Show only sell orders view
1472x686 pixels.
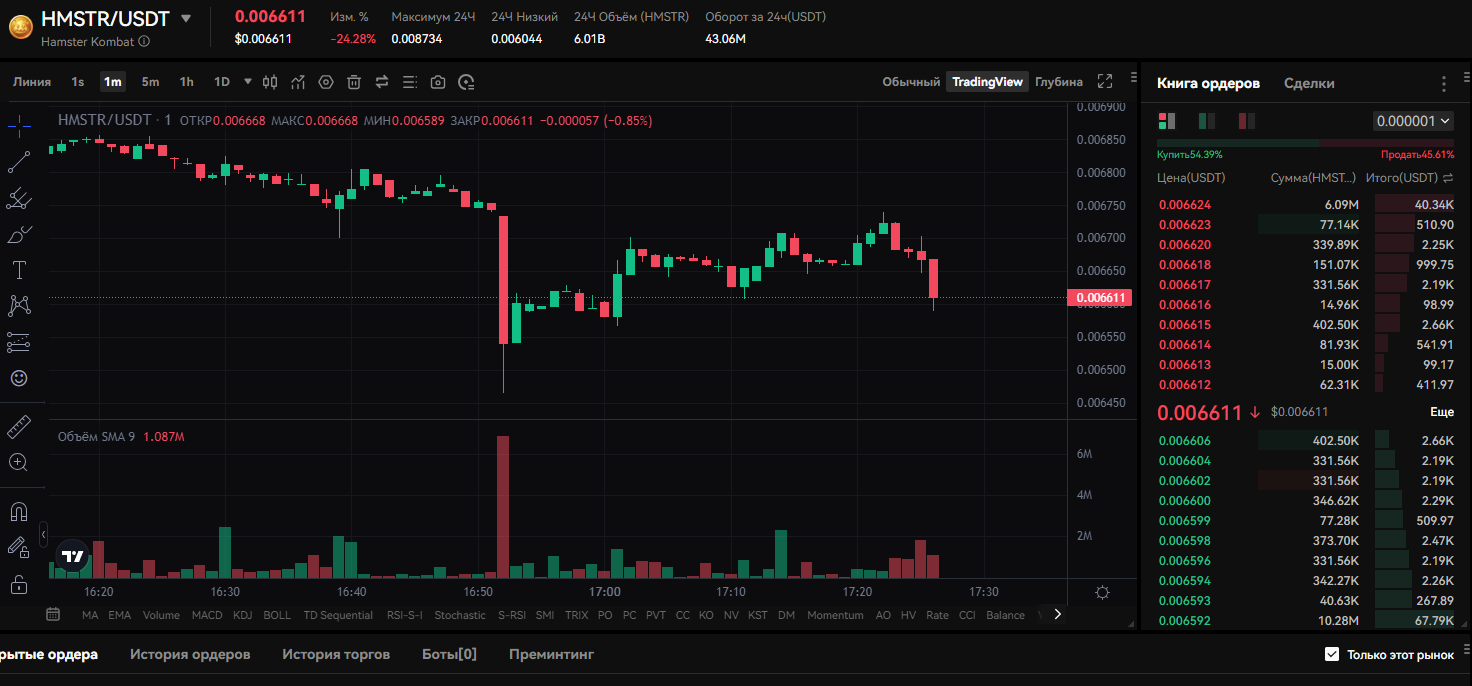point(1246,121)
